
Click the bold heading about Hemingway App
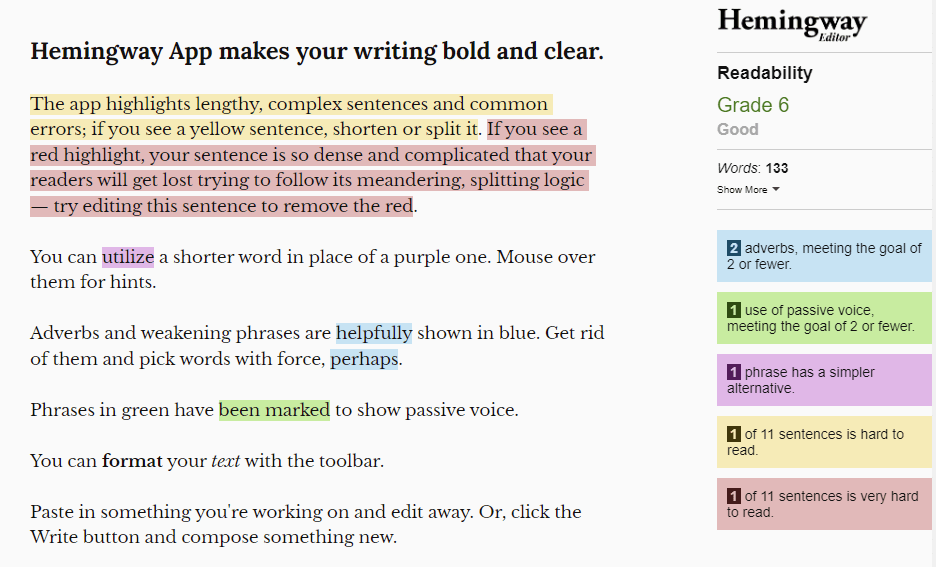click(x=317, y=51)
